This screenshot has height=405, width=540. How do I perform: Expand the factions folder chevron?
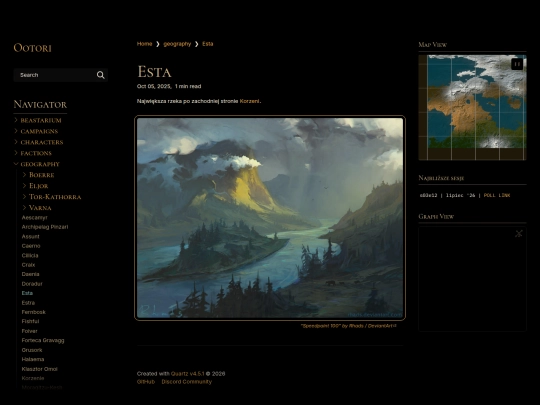(x=16, y=153)
